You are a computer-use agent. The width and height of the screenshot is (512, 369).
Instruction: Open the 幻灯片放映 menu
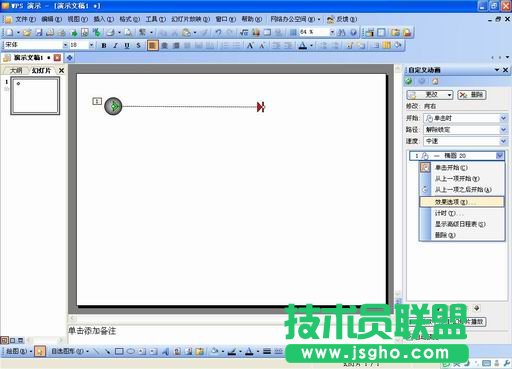pyautogui.click(x=190, y=19)
